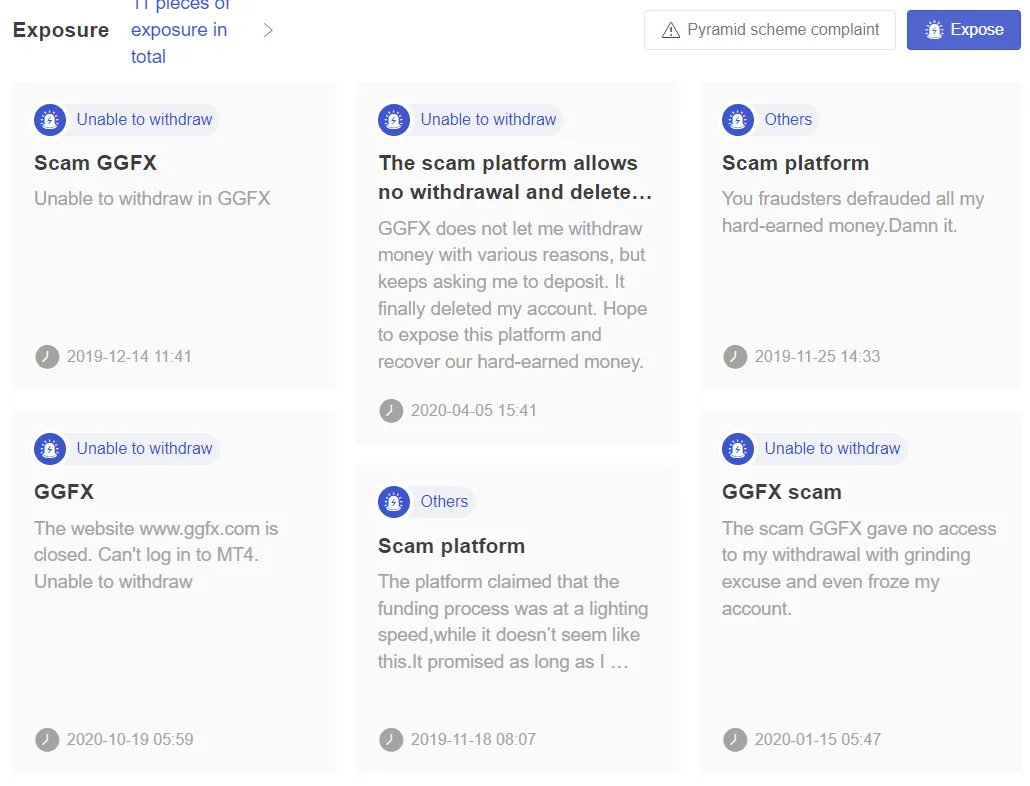The image size is (1030, 786).
Task: Click timestamp 2019-11-25 14:33
Action: click(x=817, y=357)
